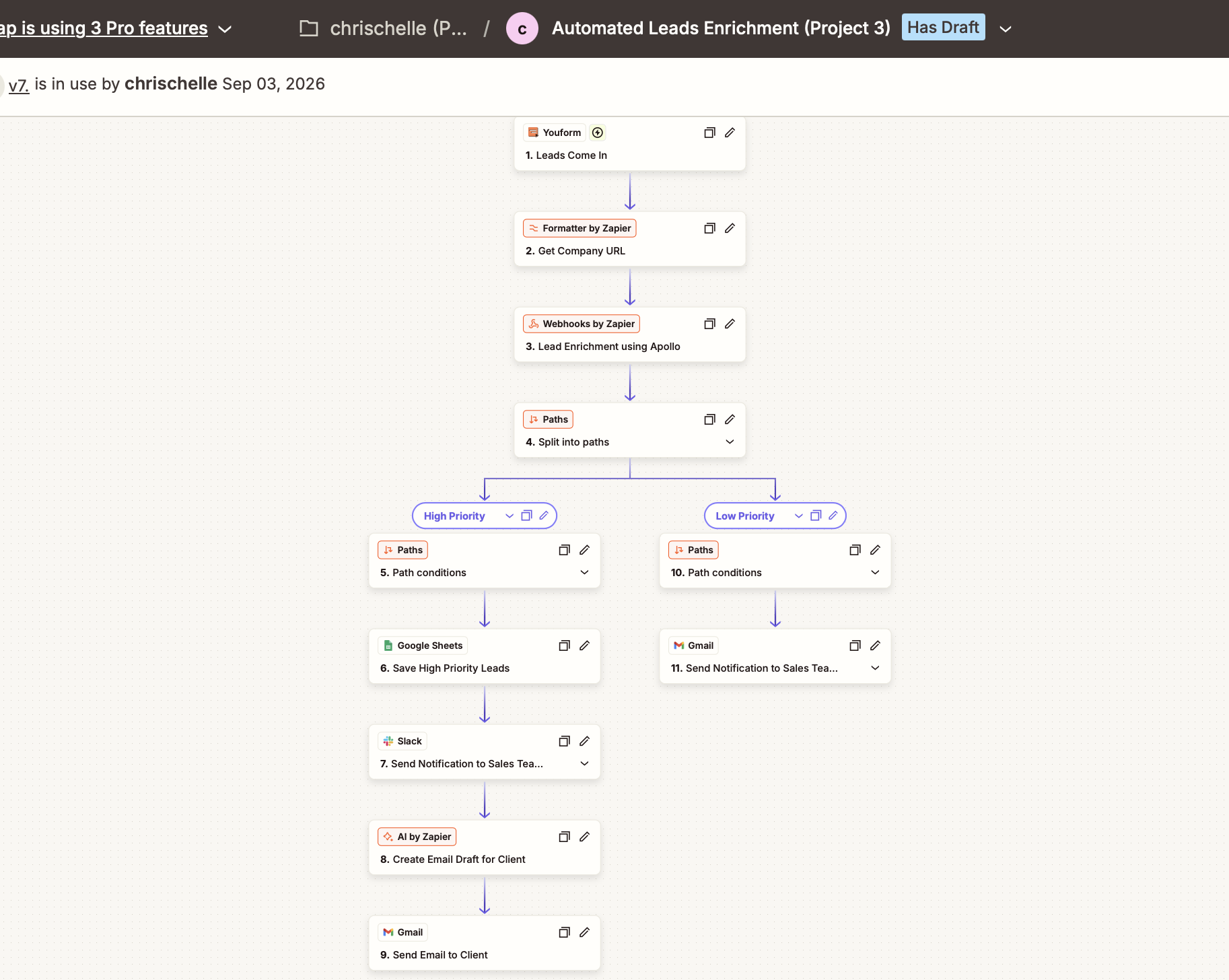Expand Gmail Send Notification step 11 chevron

tap(875, 668)
